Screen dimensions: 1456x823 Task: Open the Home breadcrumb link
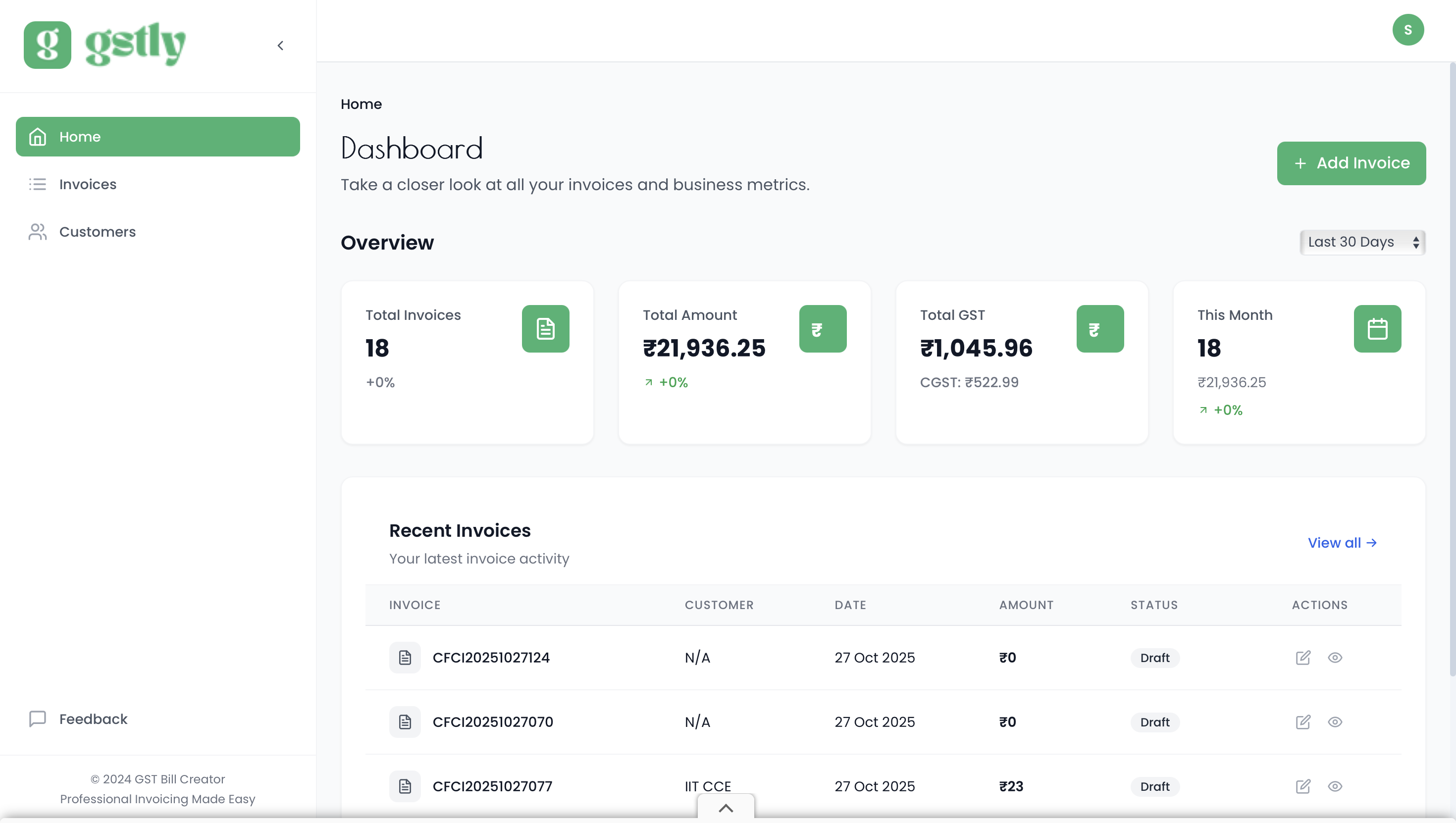361,104
